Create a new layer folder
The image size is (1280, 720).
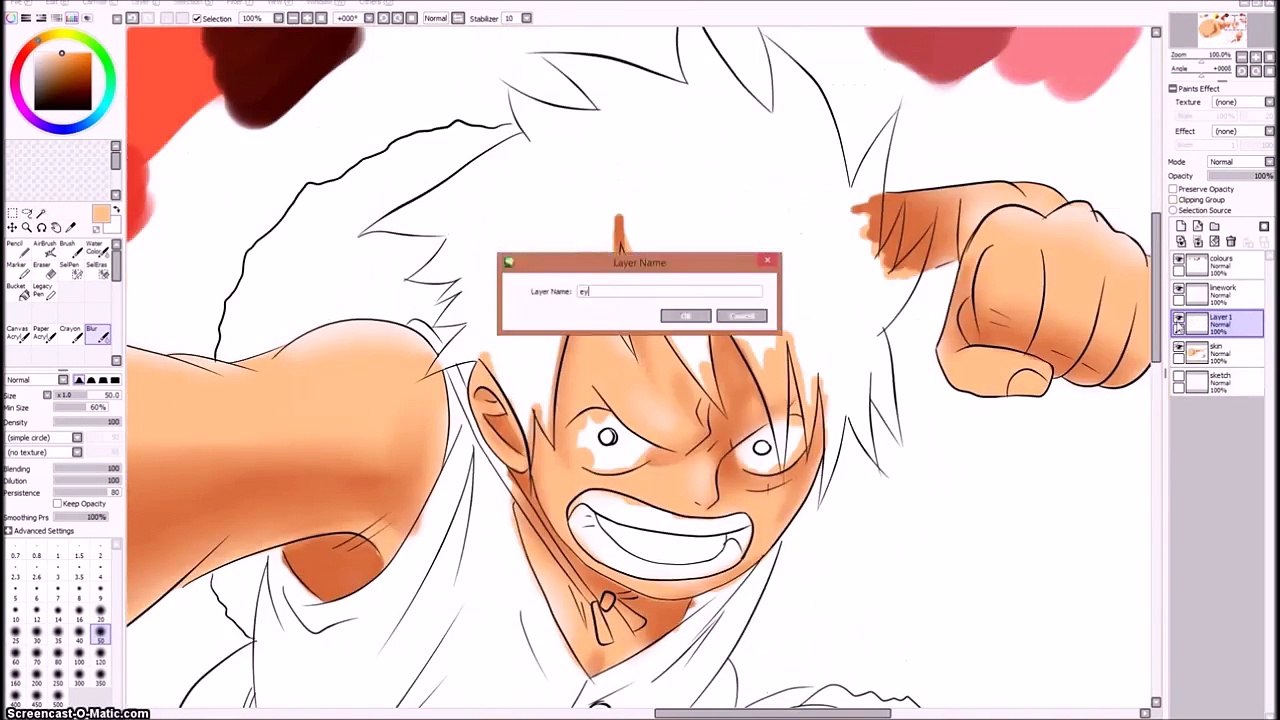[1214, 227]
